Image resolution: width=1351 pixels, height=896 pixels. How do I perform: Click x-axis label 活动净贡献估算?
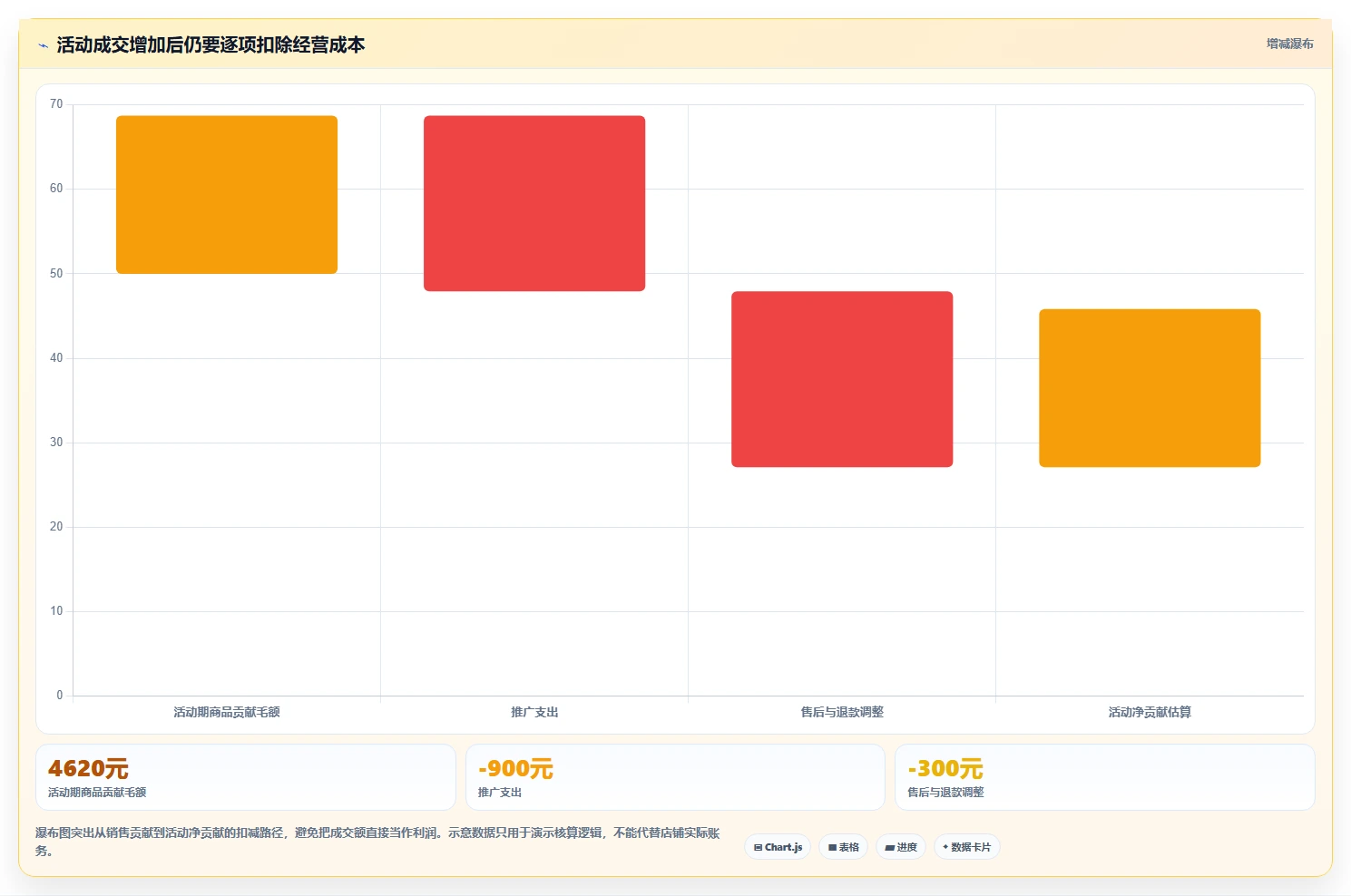1150,712
